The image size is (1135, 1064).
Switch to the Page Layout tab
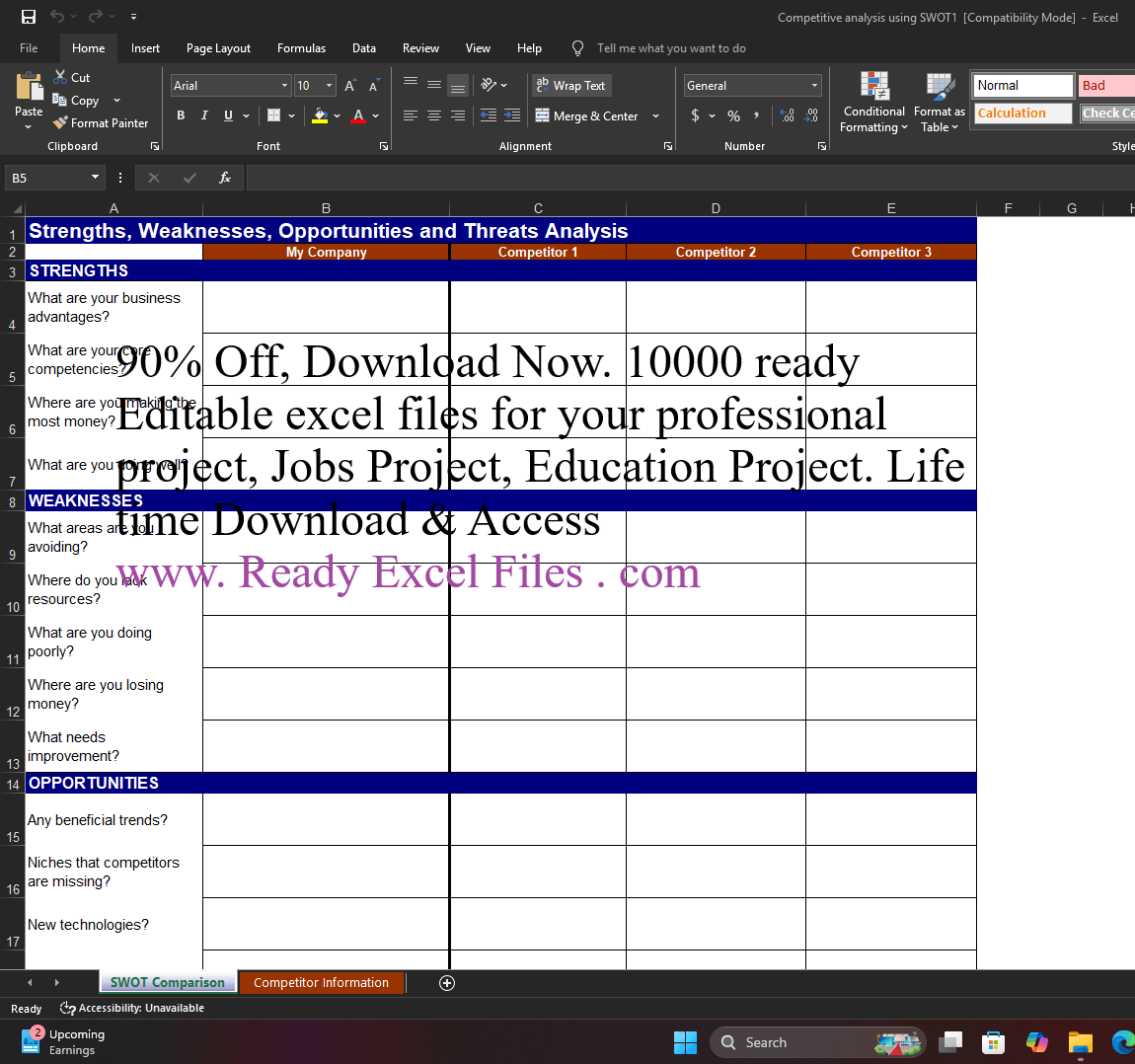click(218, 47)
